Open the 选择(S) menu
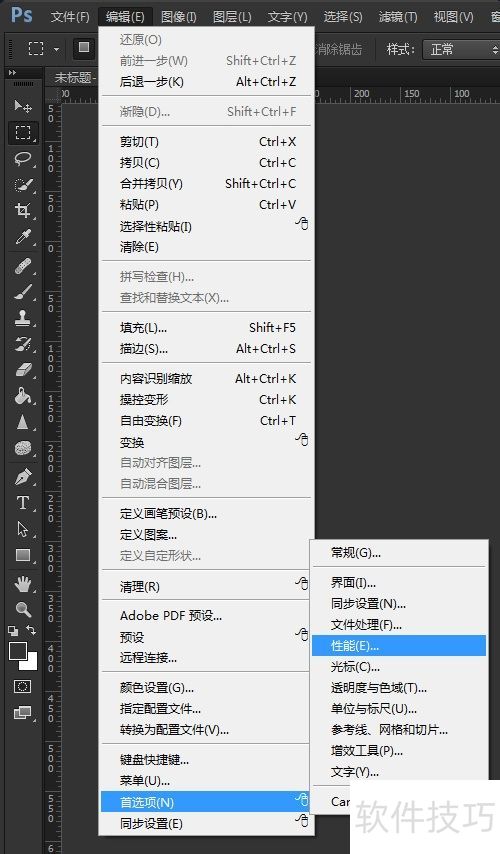The height and width of the screenshot is (854, 500). click(343, 17)
